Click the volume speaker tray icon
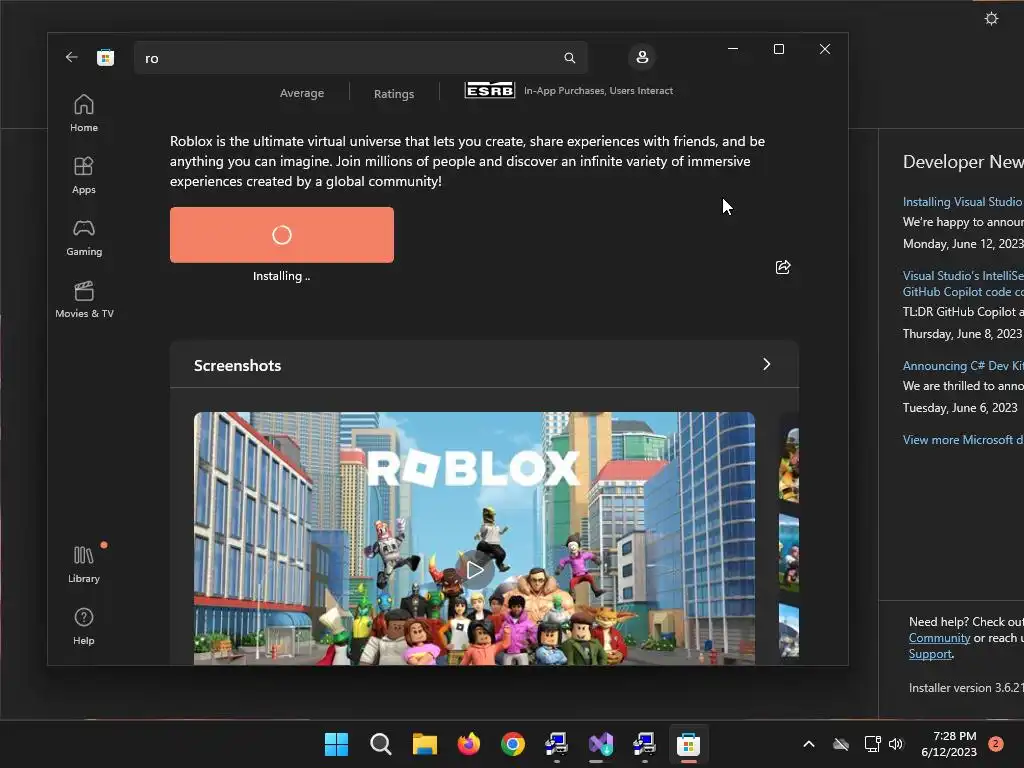Viewport: 1024px width, 768px height. pyautogui.click(x=896, y=744)
